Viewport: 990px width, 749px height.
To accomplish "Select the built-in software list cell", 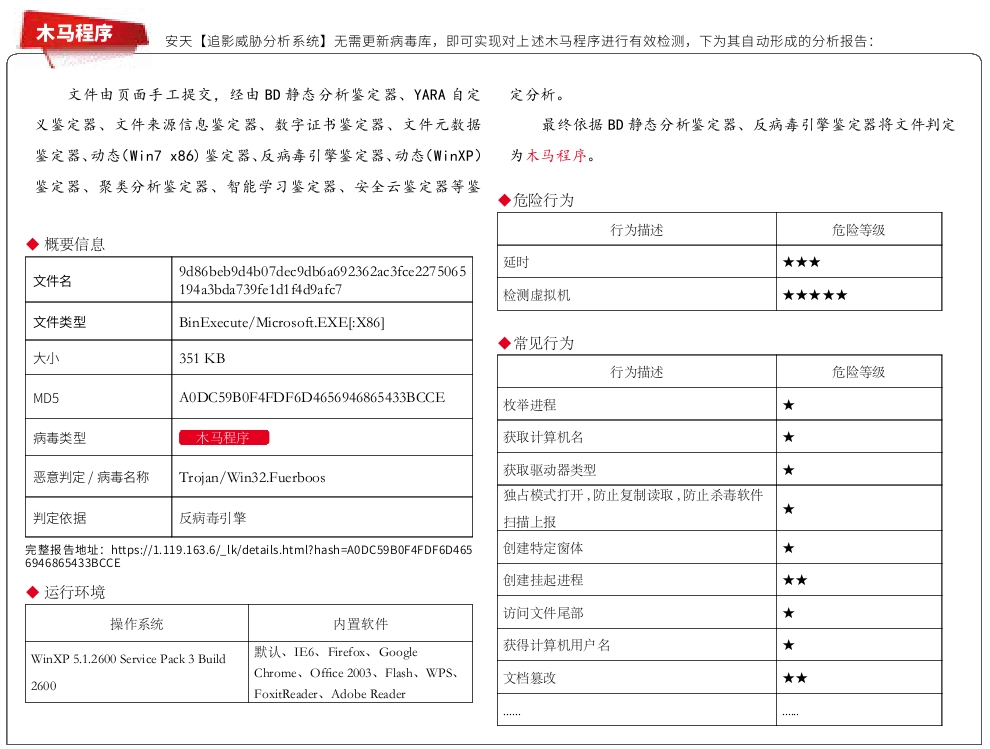I will click(x=361, y=672).
